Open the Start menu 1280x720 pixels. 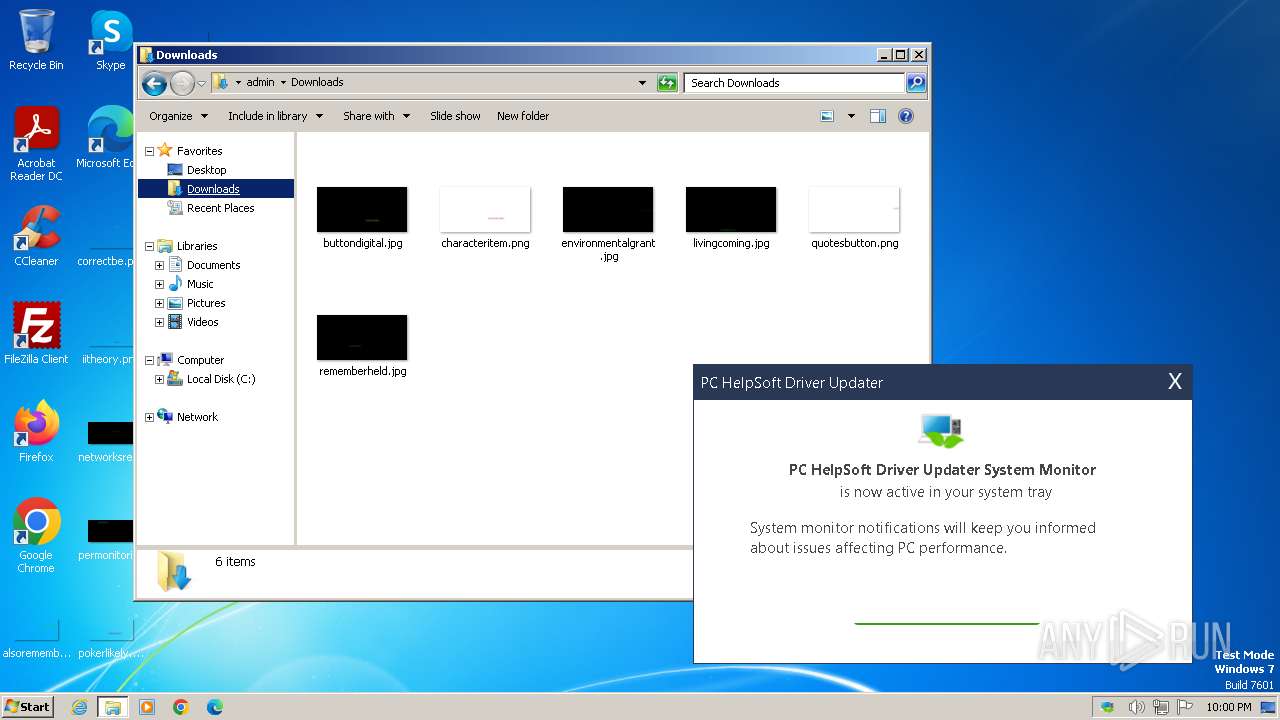coord(27,706)
